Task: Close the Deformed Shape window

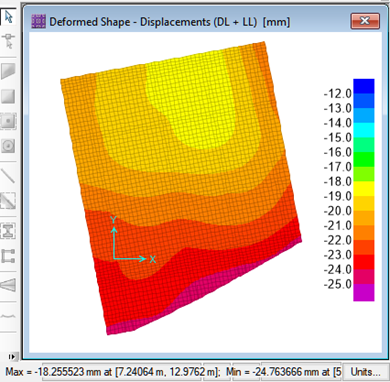Action: pos(365,21)
